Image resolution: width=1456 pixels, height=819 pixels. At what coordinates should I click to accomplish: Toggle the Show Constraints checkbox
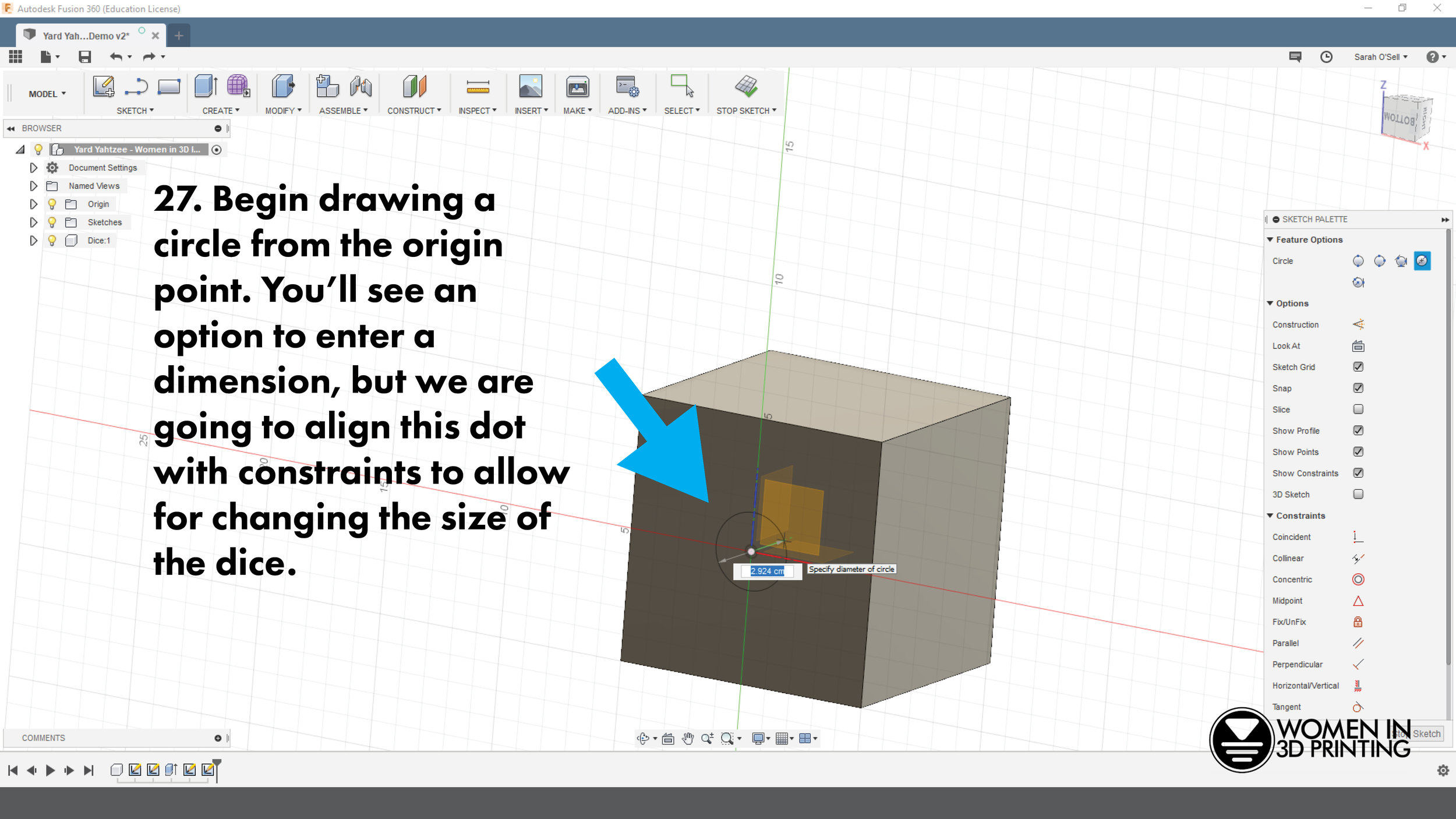pos(1358,473)
